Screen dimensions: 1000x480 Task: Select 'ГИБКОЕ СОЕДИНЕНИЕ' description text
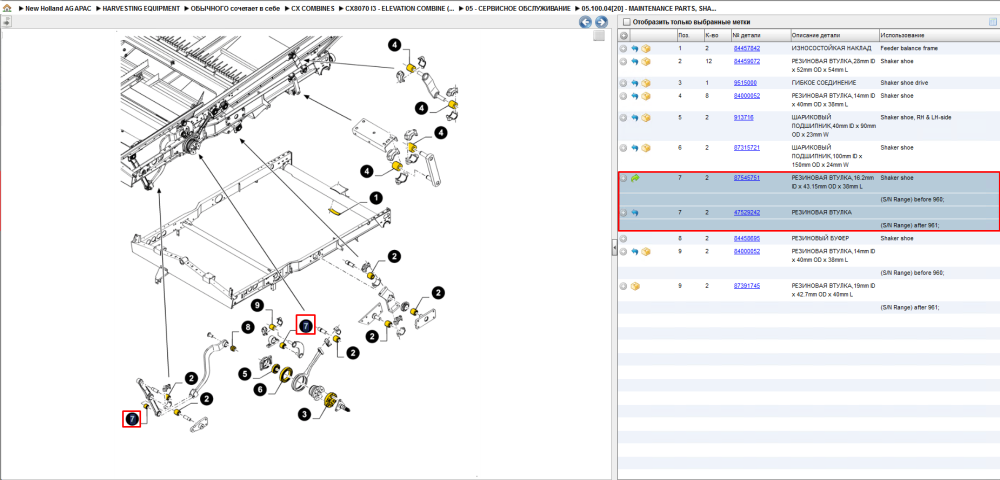(x=823, y=83)
